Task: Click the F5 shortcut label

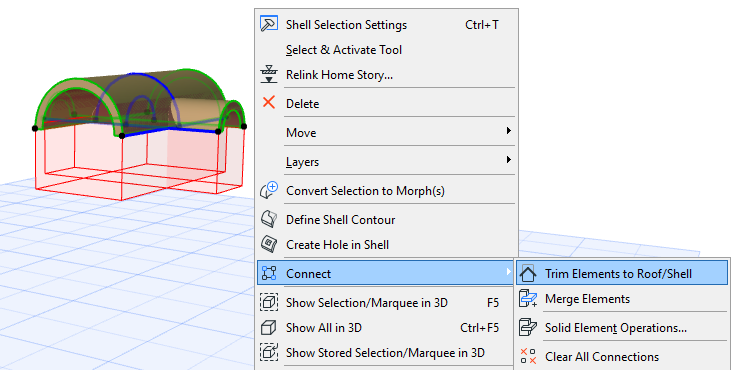Action: point(493,302)
